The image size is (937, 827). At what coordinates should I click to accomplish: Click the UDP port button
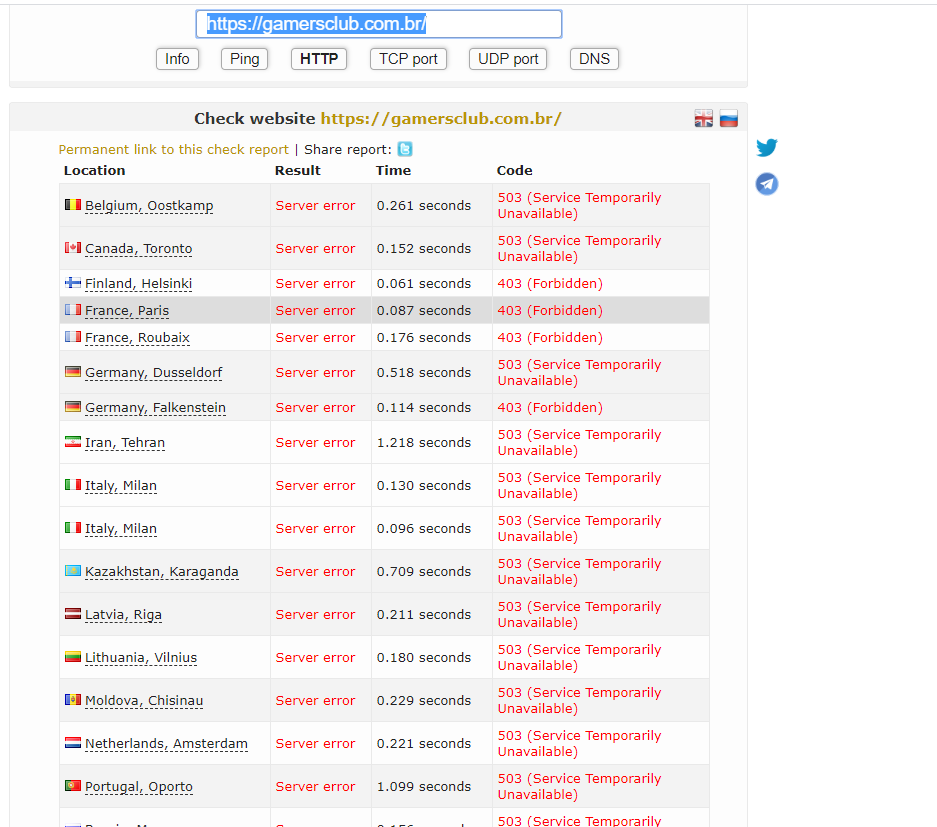[508, 59]
